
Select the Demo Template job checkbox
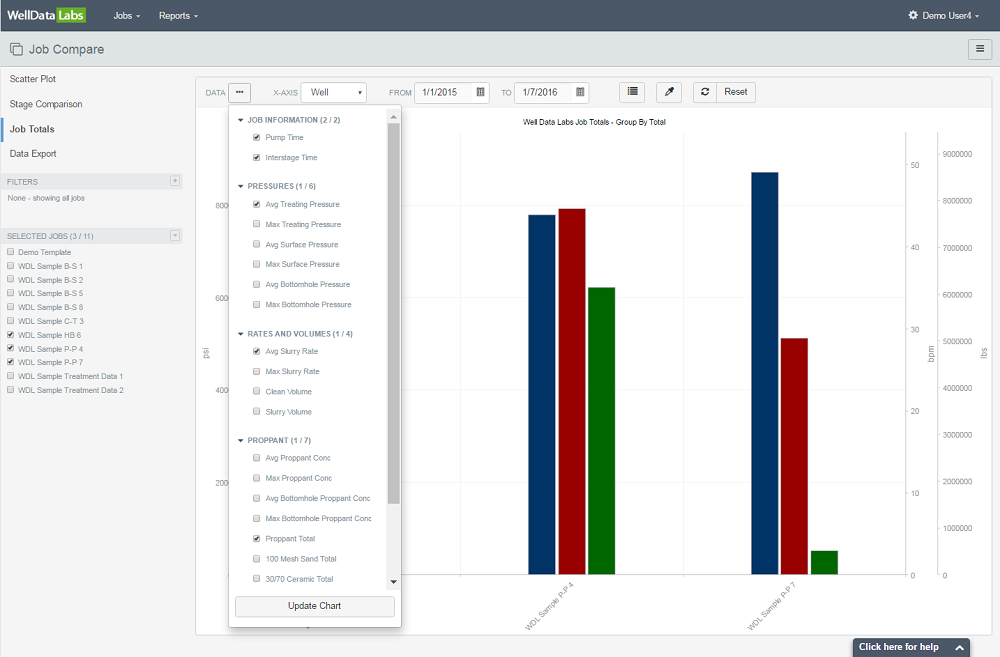click(10, 251)
